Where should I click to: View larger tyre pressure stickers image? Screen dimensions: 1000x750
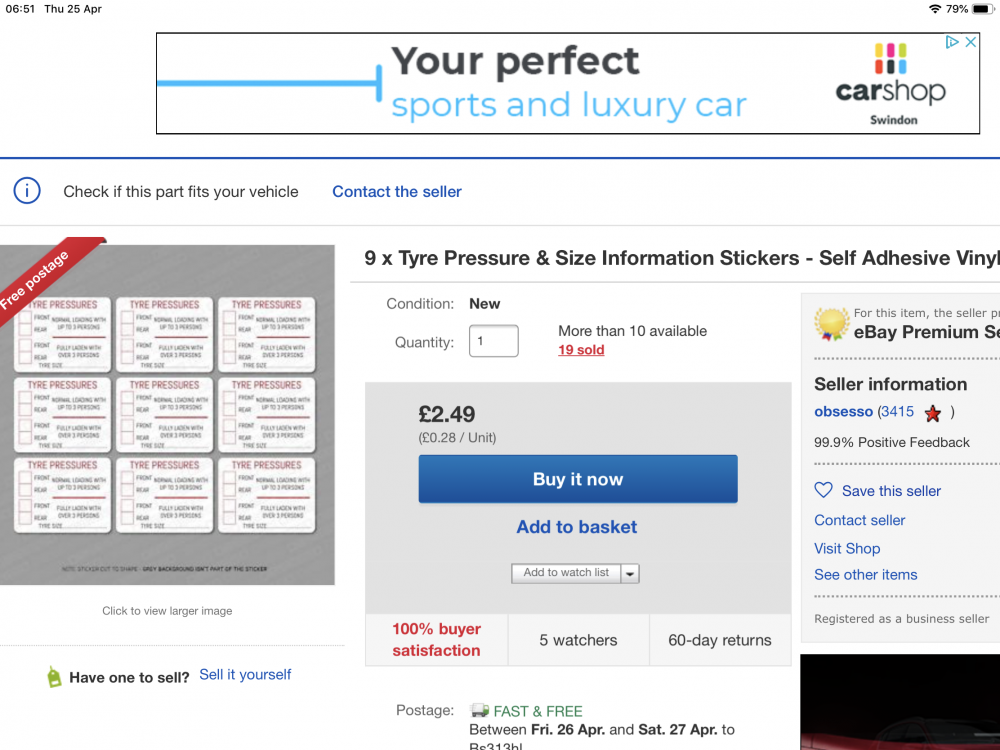coord(167,415)
